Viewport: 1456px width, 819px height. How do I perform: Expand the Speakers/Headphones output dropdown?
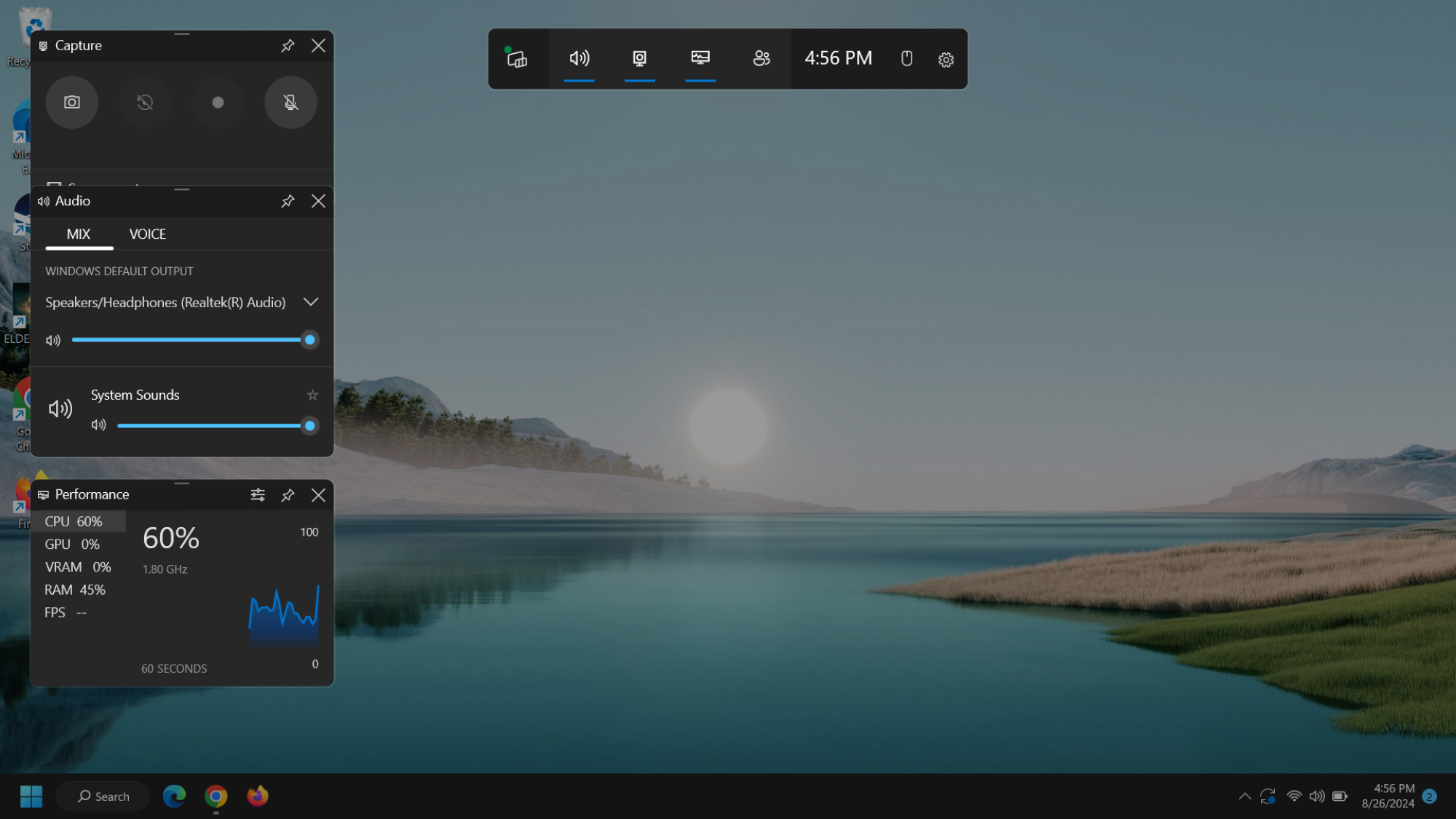[x=311, y=302]
